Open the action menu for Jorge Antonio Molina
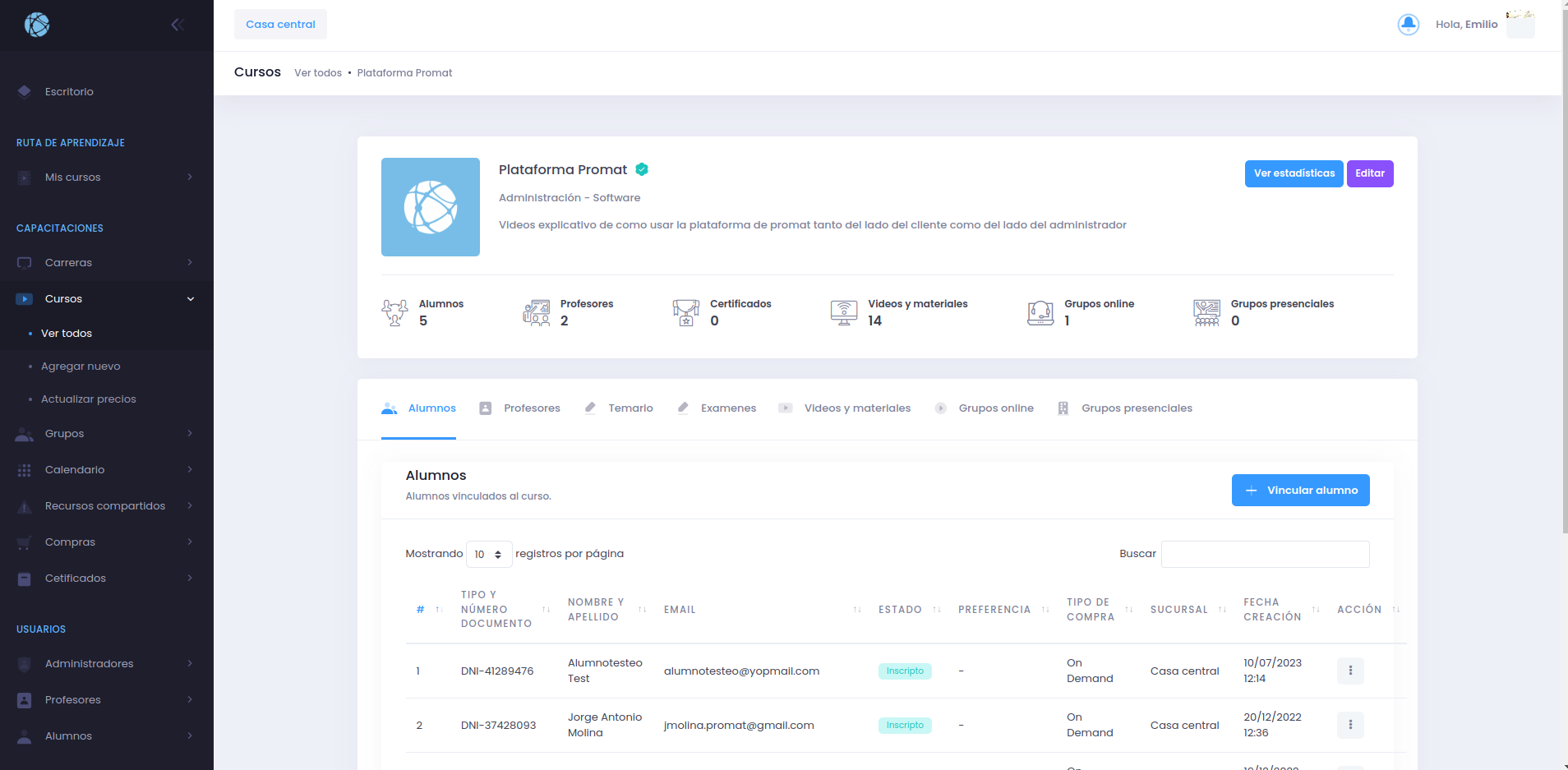 pyautogui.click(x=1350, y=725)
